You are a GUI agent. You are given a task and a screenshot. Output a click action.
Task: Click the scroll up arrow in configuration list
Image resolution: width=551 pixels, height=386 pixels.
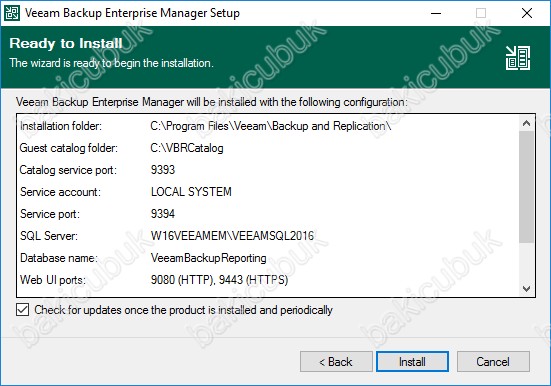click(526, 123)
